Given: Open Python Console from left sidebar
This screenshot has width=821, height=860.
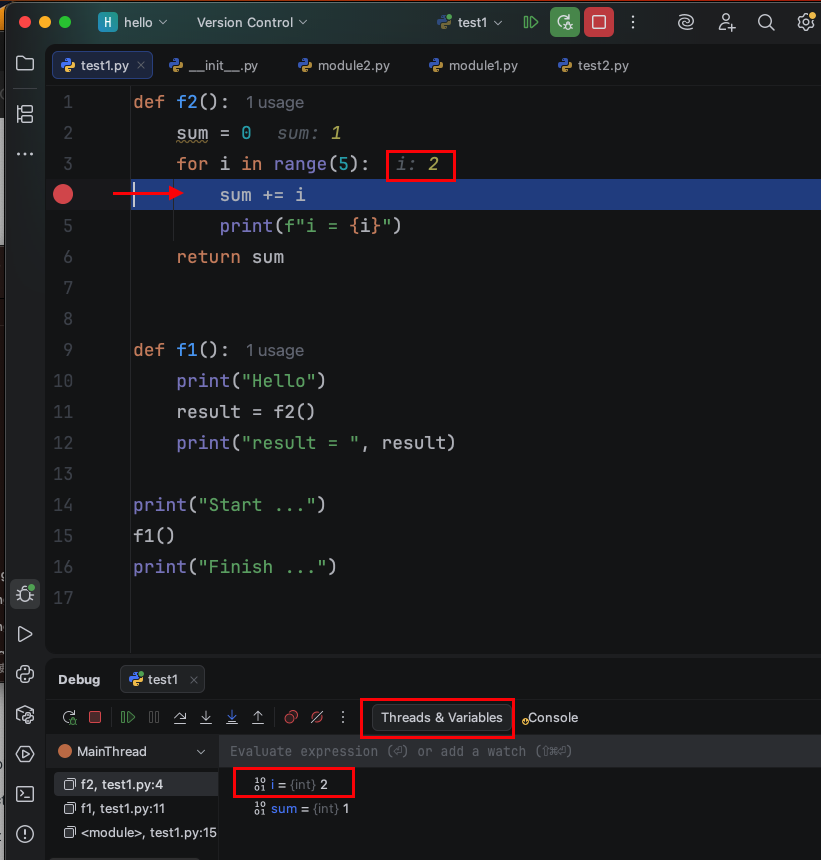Looking at the screenshot, I should pos(25,673).
